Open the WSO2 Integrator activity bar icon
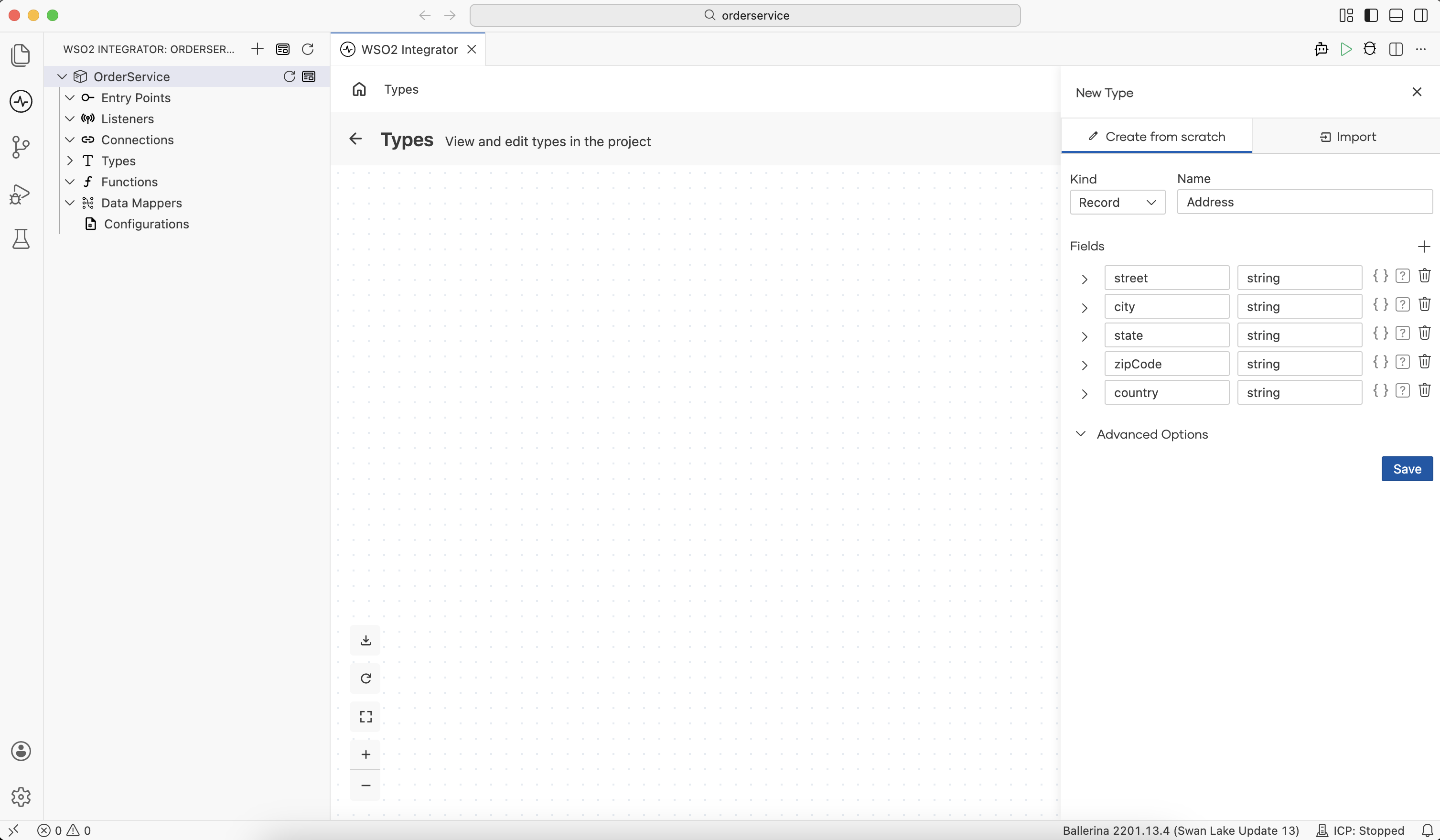This screenshot has width=1440, height=840. [x=21, y=101]
